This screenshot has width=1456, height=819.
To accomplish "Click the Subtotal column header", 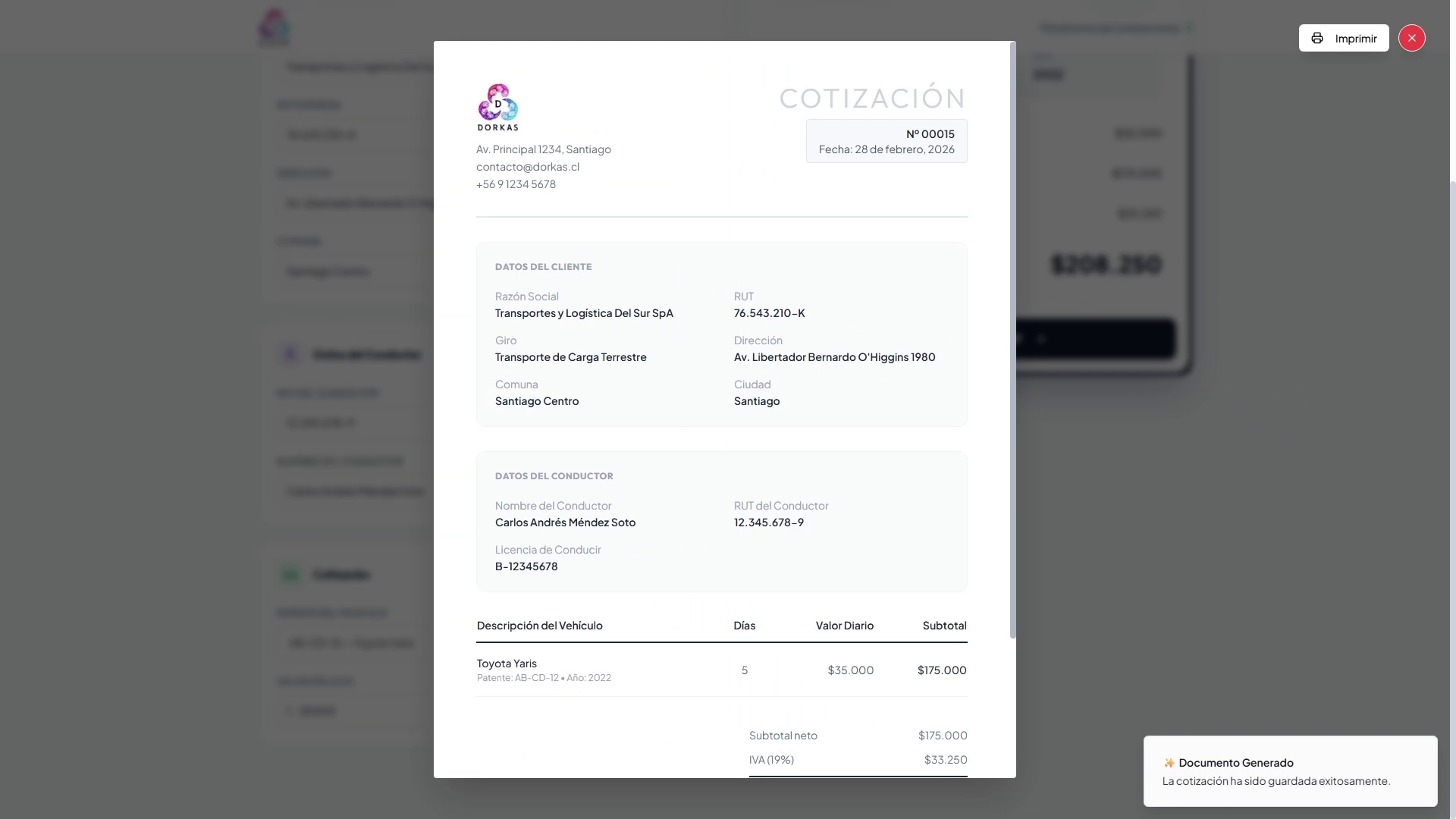I will (944, 626).
